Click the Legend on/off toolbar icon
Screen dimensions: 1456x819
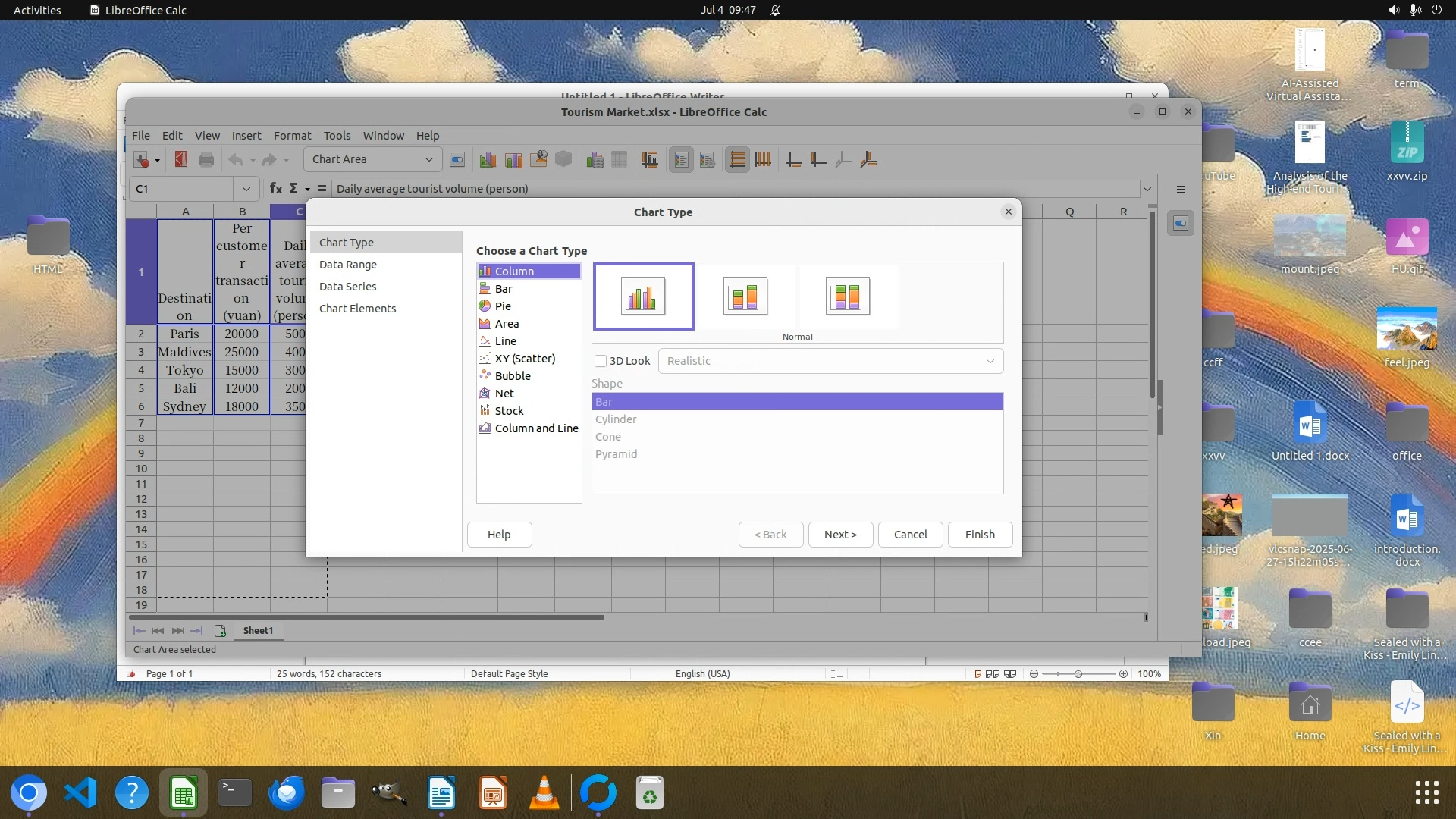click(x=681, y=160)
